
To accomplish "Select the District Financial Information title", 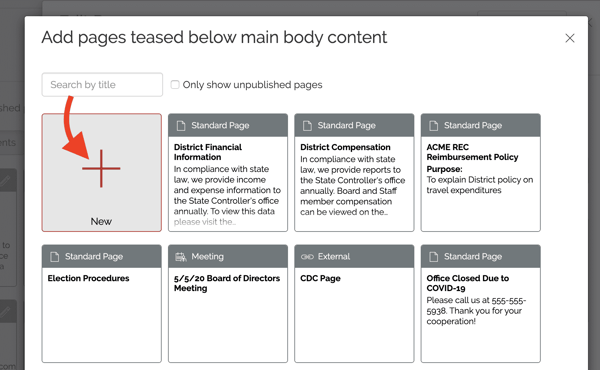I will [x=208, y=152].
